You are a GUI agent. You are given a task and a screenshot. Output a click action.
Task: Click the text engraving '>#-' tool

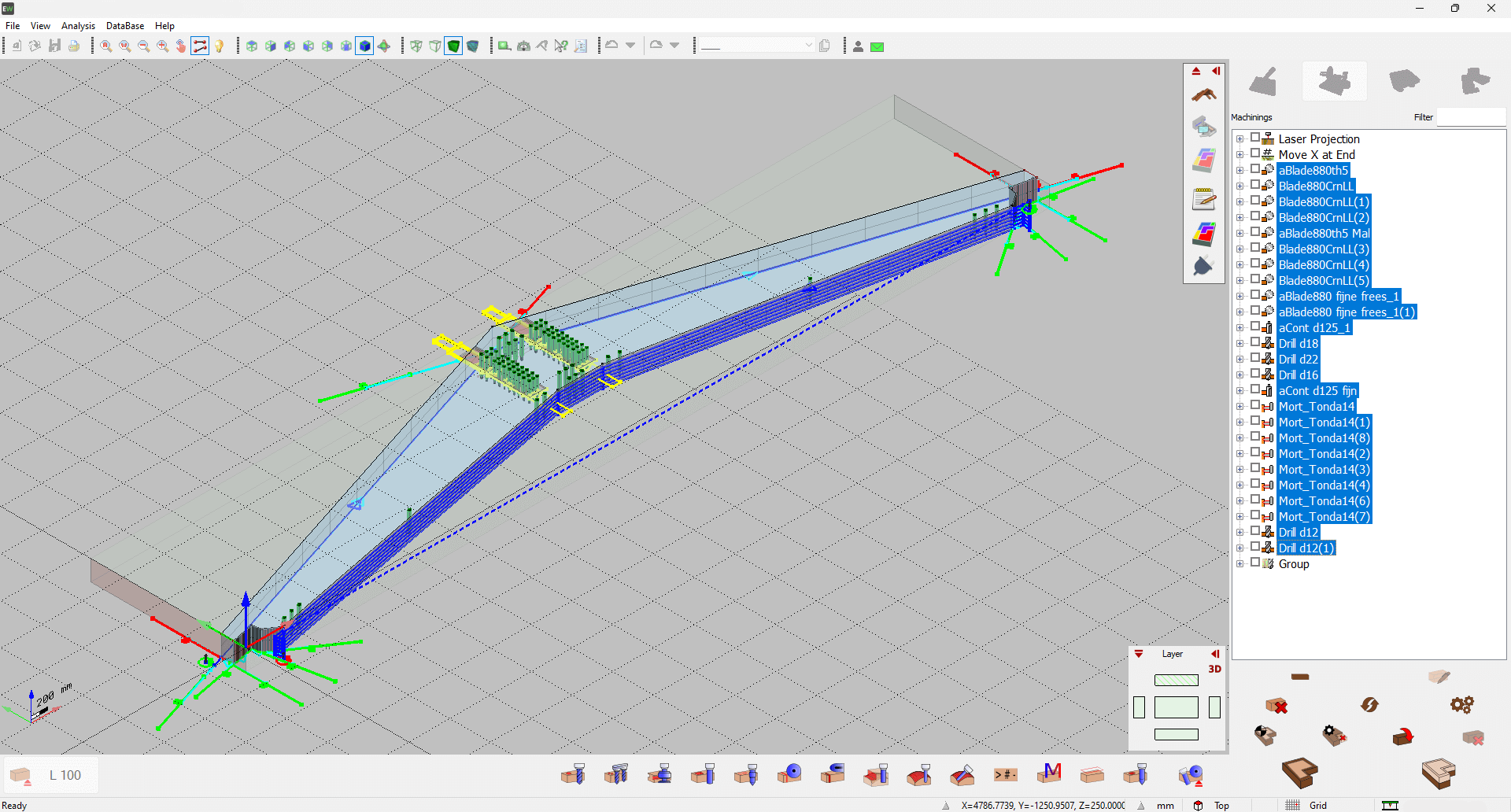[x=1006, y=775]
